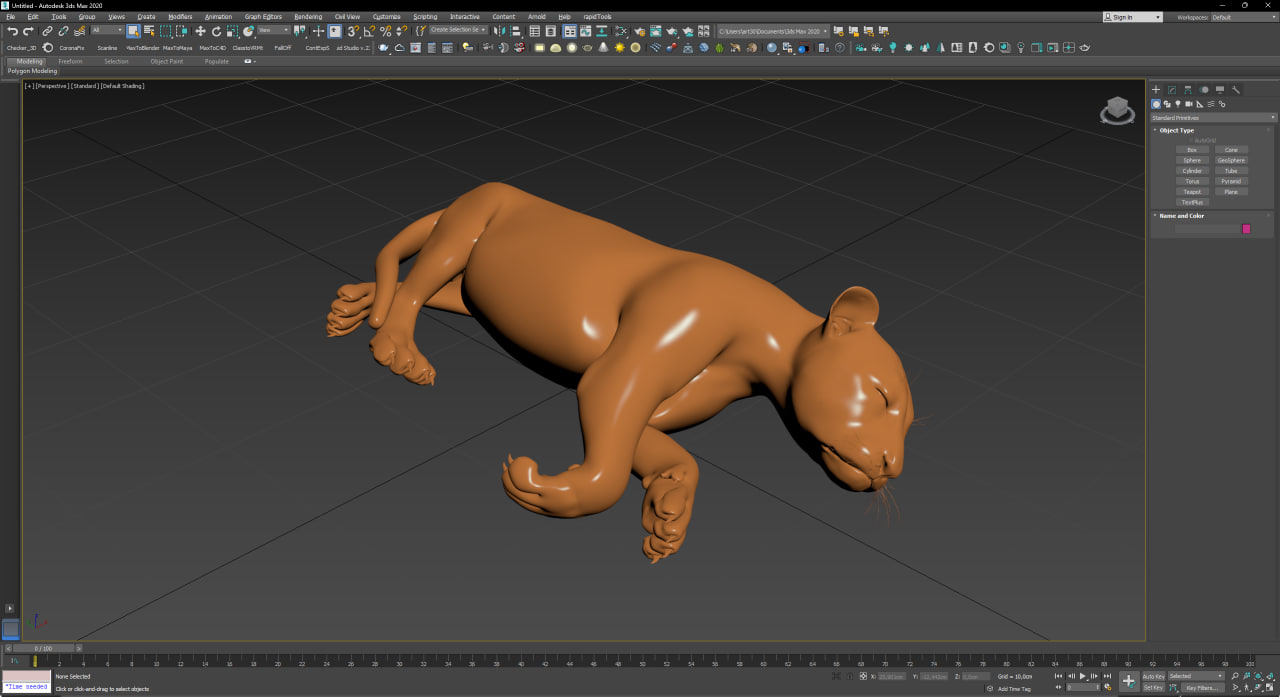The image size is (1280, 697).
Task: Open Standard Primitives category dropdown
Action: pyautogui.click(x=1213, y=118)
